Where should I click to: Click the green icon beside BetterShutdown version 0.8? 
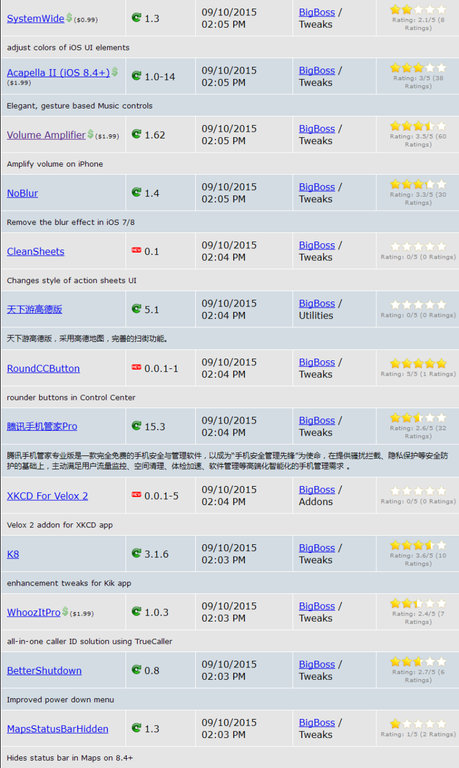tap(136, 669)
